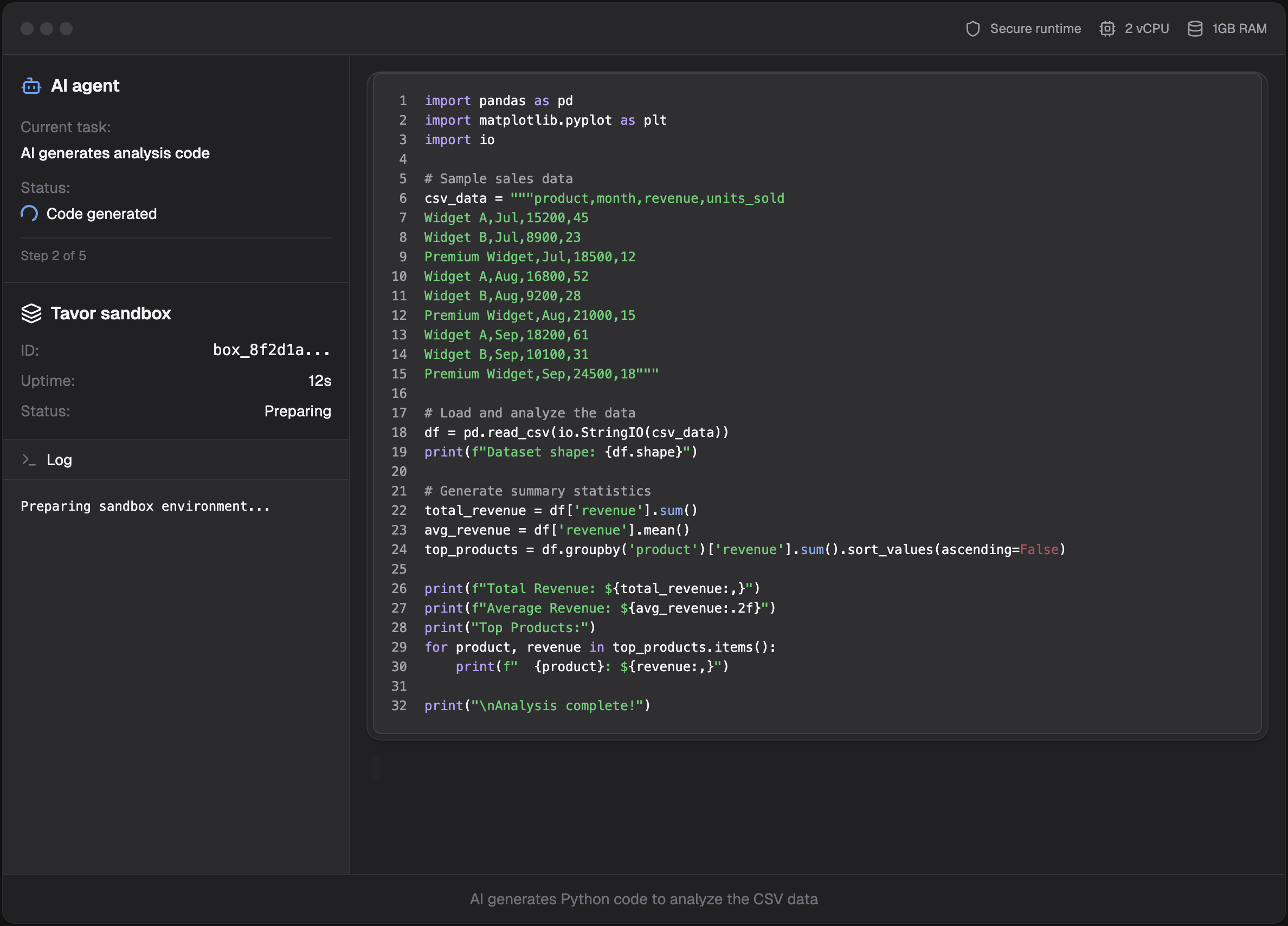Click the 'Average Revenue' print statement
The width and height of the screenshot is (1288, 926).
(600, 608)
